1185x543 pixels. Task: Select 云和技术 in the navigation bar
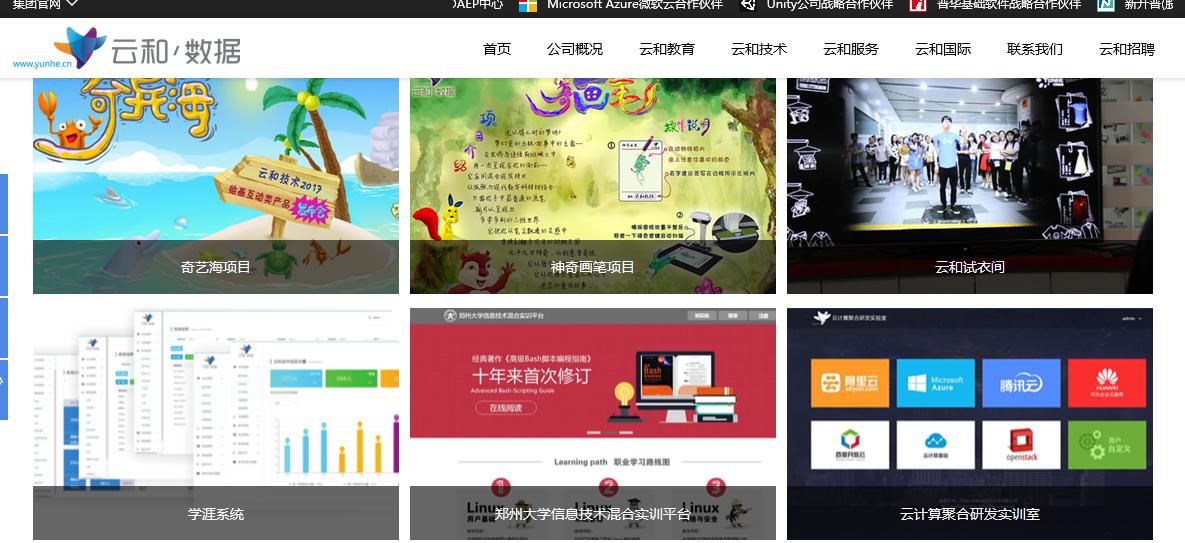759,49
